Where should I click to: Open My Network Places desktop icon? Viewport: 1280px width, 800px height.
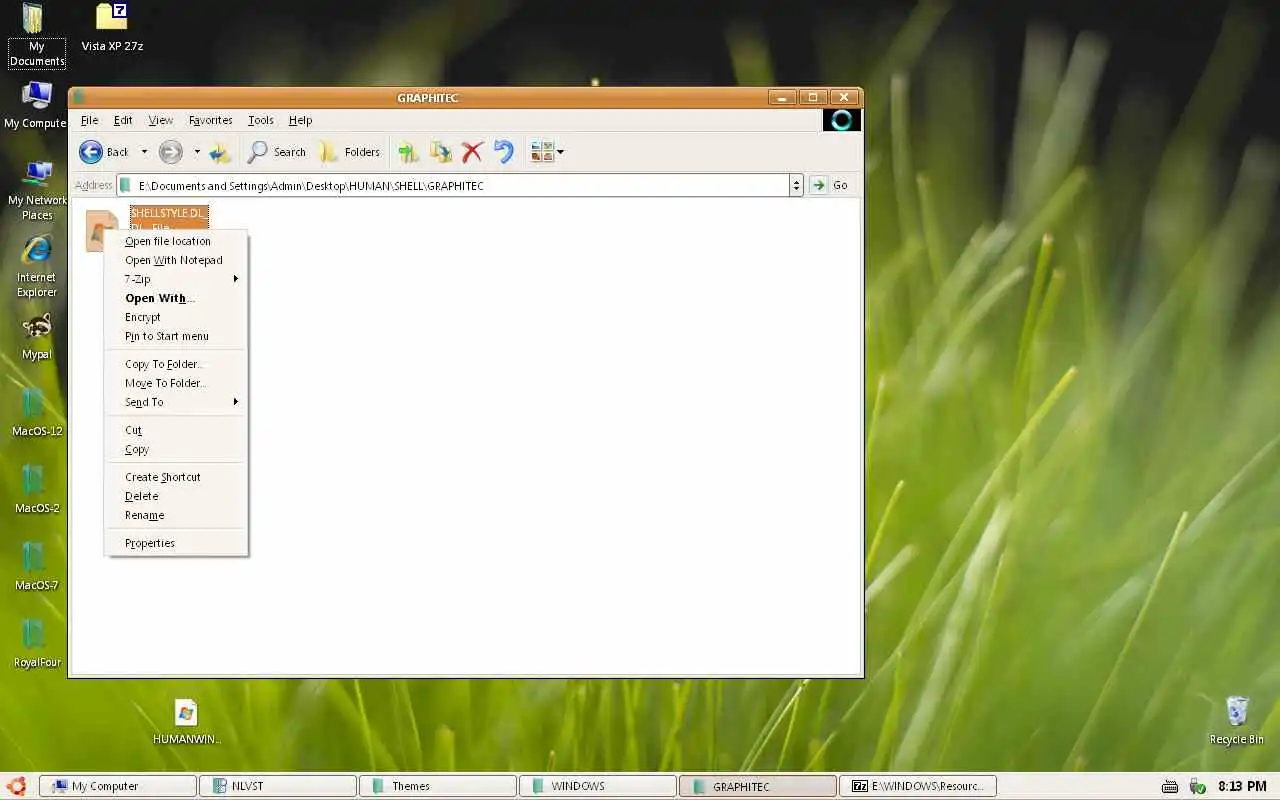(37, 192)
